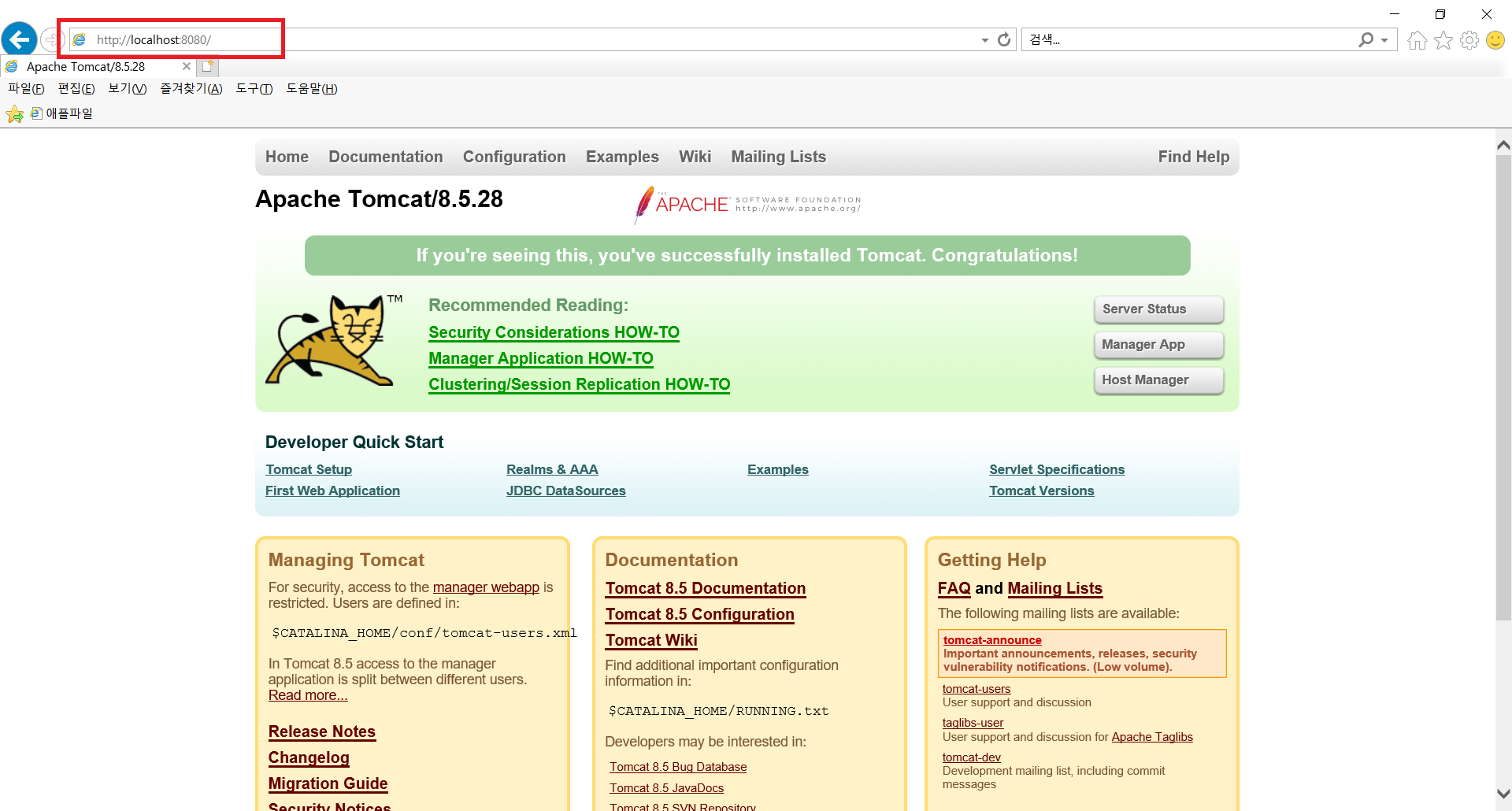Viewport: 1512px width, 811px height.
Task: Click the Server Status button
Action: (x=1159, y=309)
